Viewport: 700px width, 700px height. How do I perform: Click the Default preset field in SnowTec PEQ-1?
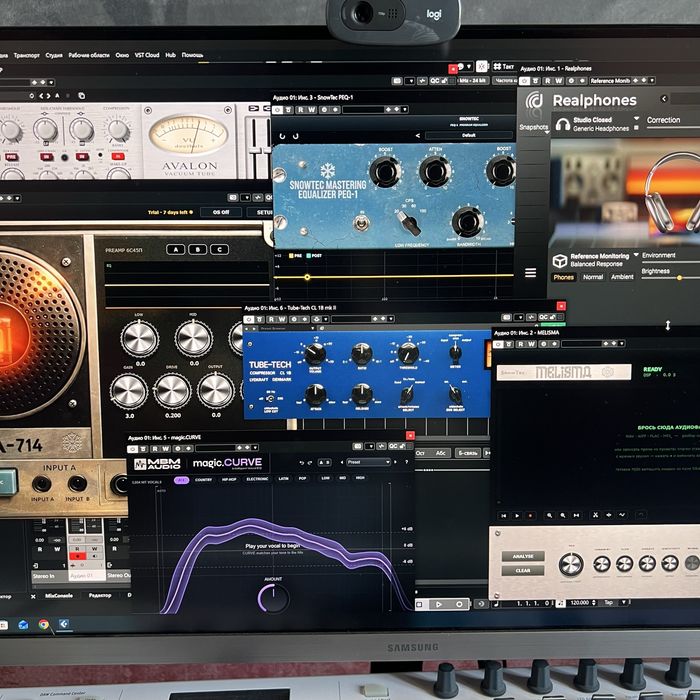click(468, 135)
